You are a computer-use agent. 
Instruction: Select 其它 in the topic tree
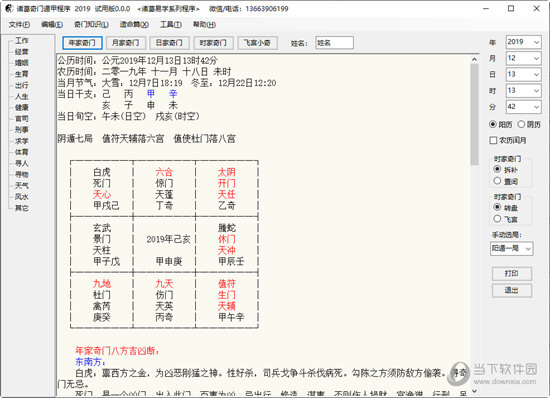[21, 208]
